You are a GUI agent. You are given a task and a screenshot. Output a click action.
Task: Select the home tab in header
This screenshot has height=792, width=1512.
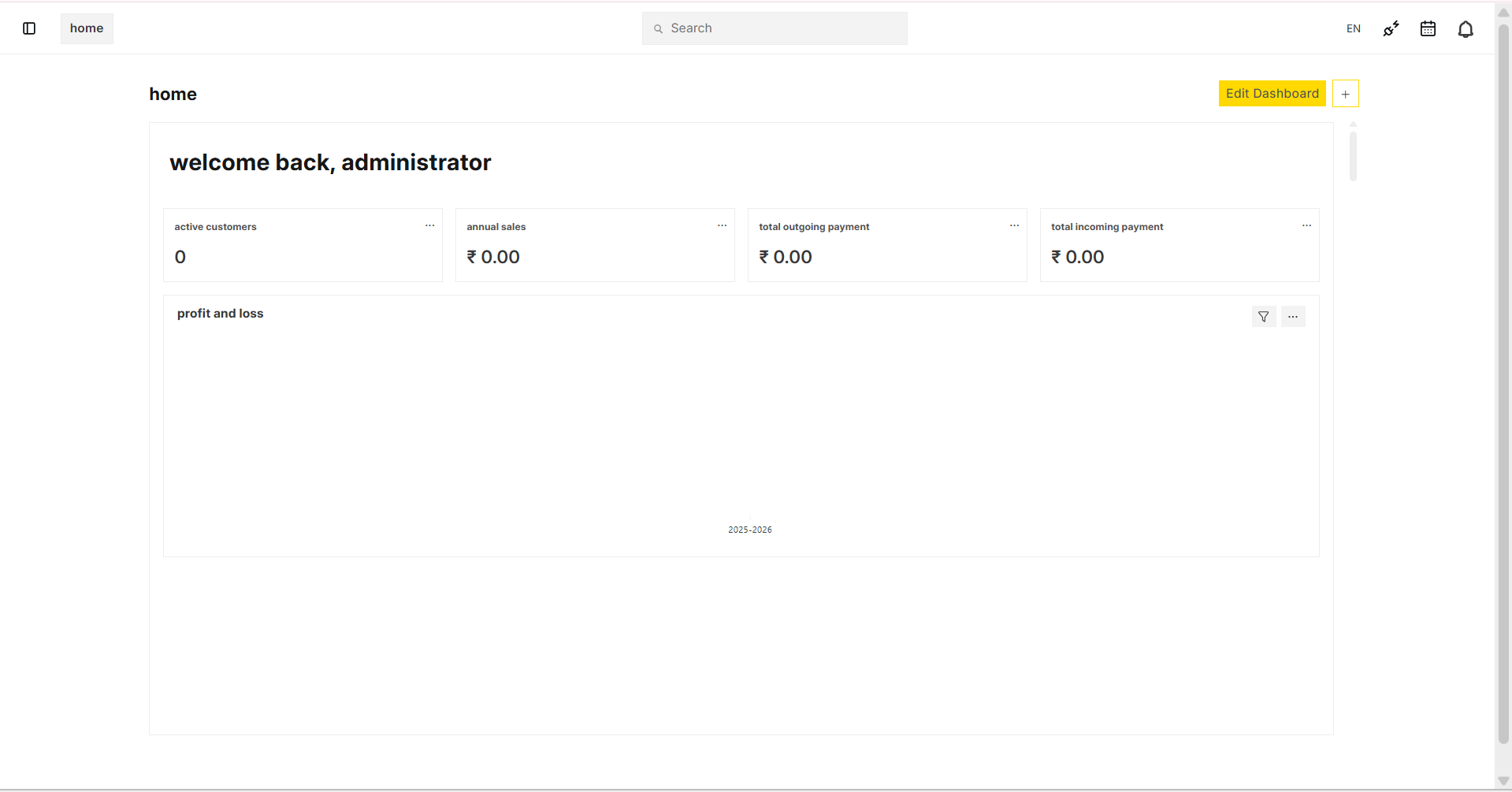pyautogui.click(x=87, y=28)
